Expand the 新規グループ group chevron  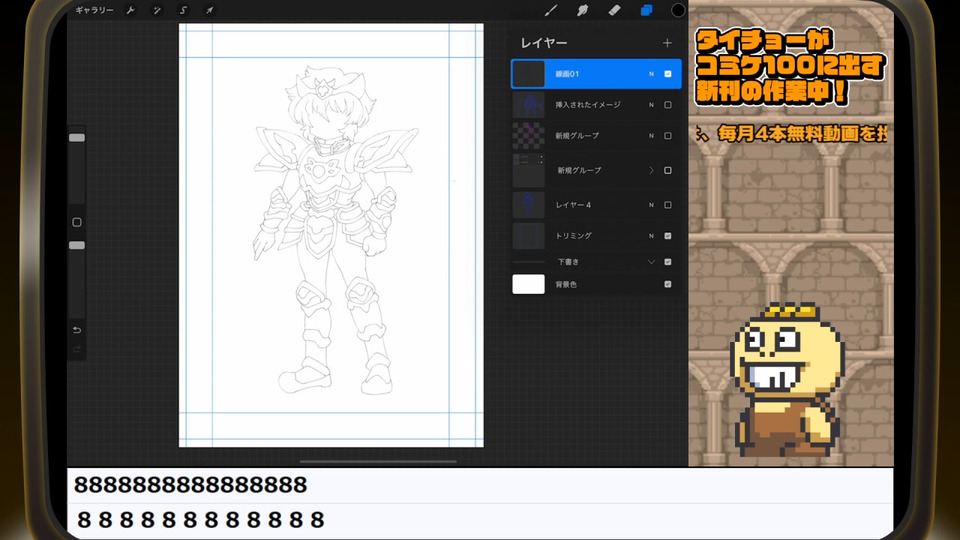(651, 170)
